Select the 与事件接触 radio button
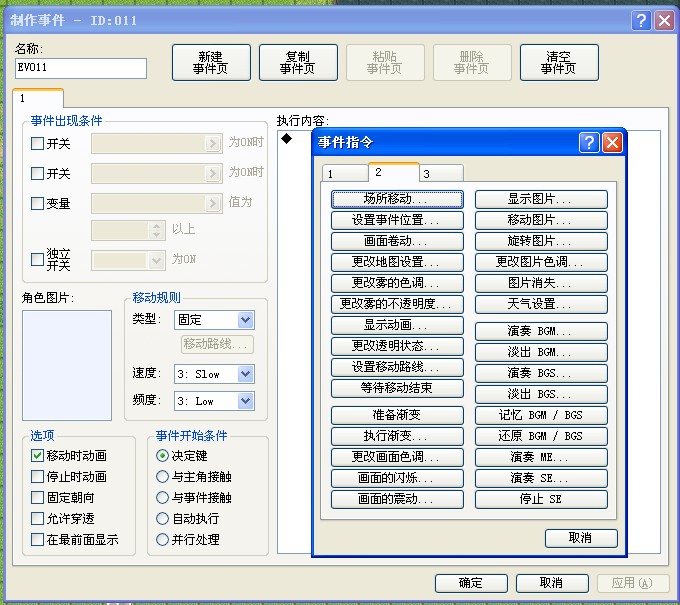 [x=162, y=497]
